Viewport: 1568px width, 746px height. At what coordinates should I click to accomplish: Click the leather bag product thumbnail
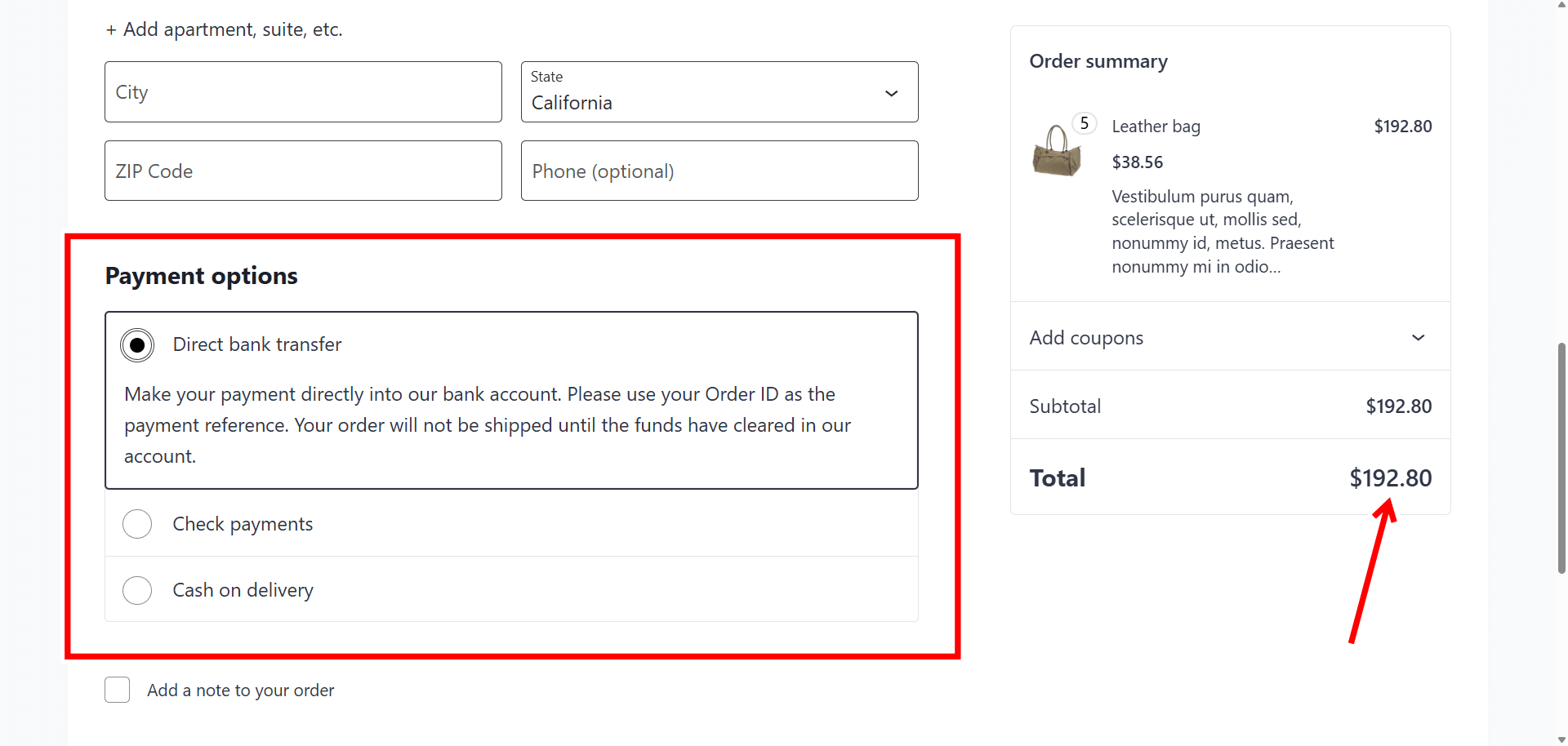pos(1057,151)
